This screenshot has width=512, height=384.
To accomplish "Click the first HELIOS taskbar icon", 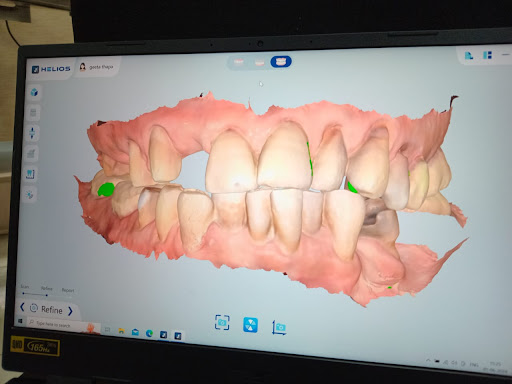I will (x=163, y=334).
